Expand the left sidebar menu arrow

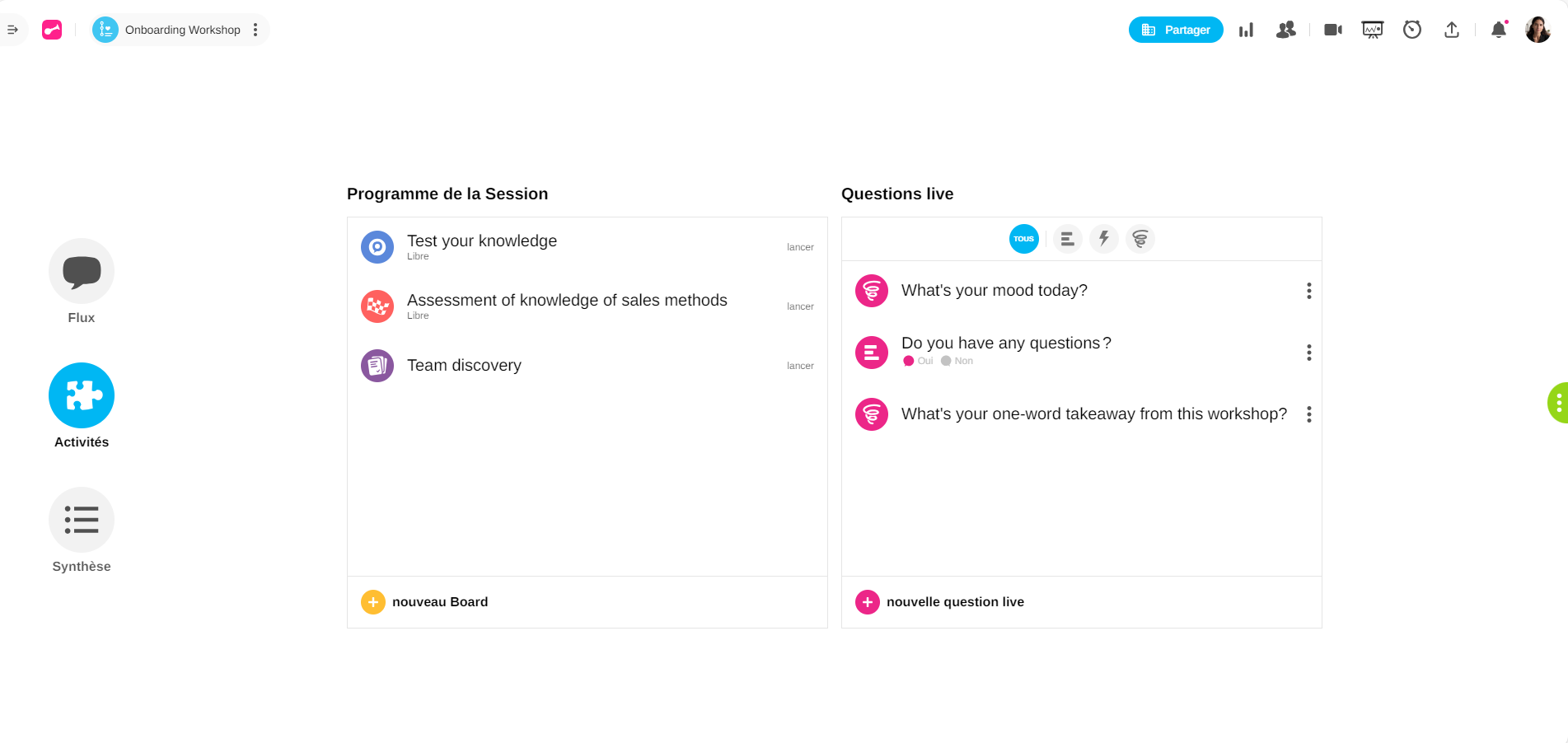pos(12,30)
